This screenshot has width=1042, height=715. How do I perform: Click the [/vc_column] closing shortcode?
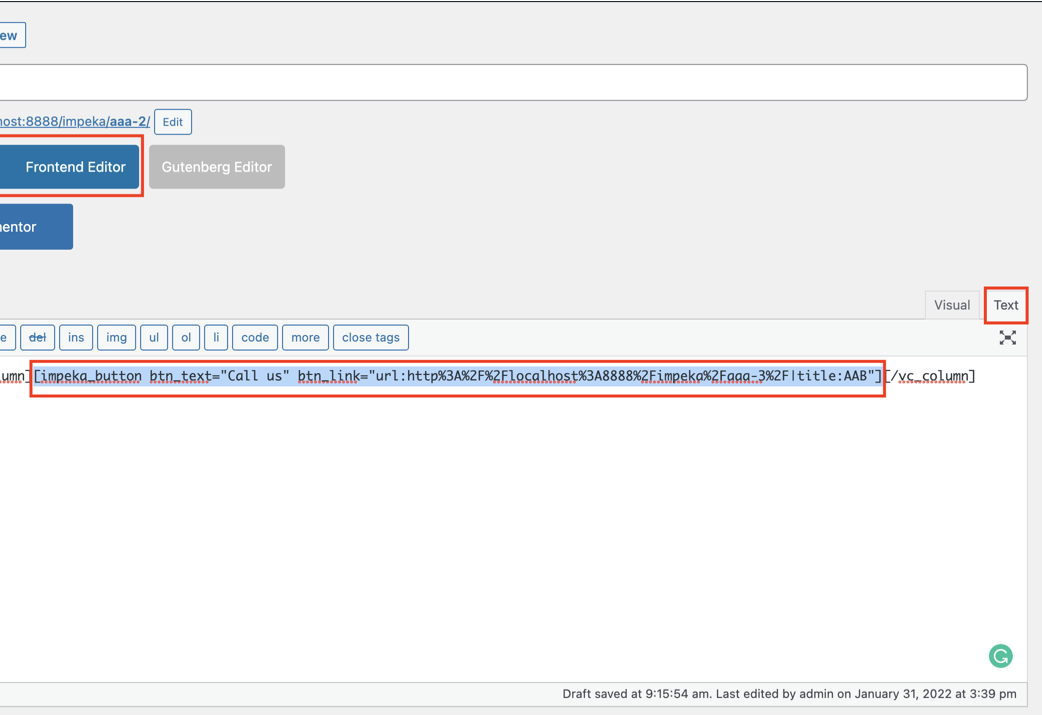pyautogui.click(x=930, y=376)
